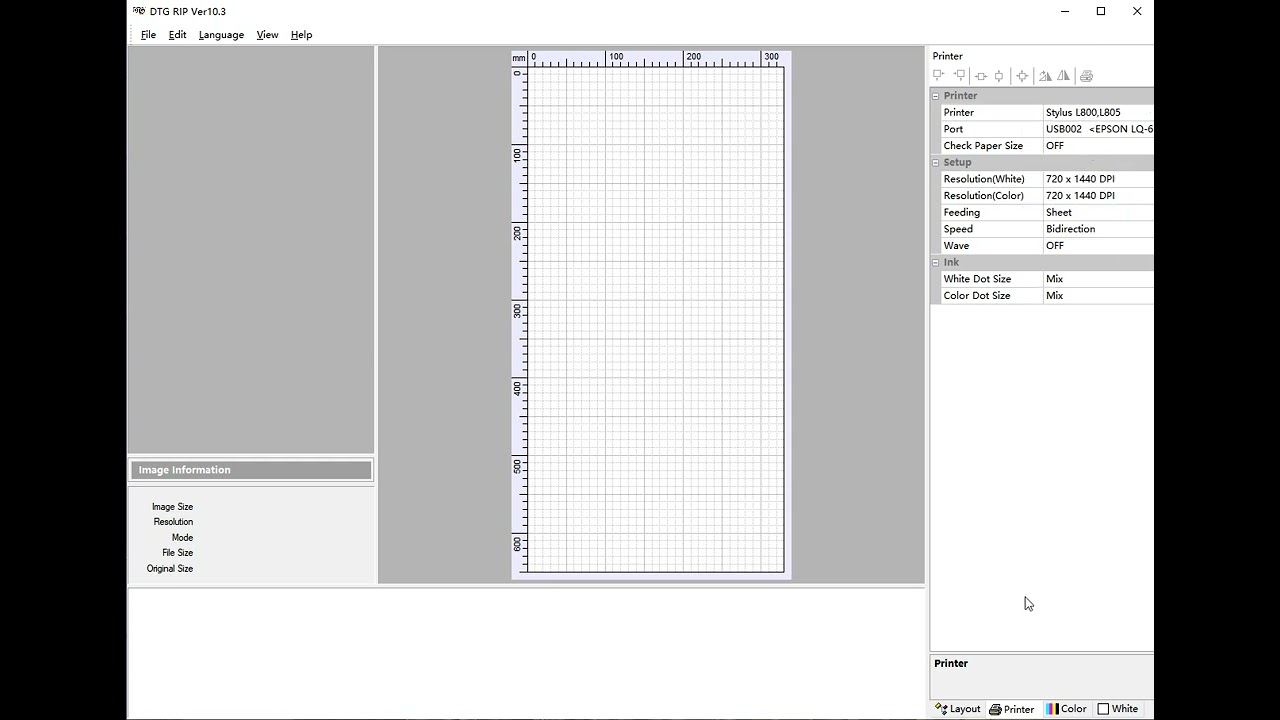
Task: Switch to the Color tab
Action: coord(1067,709)
